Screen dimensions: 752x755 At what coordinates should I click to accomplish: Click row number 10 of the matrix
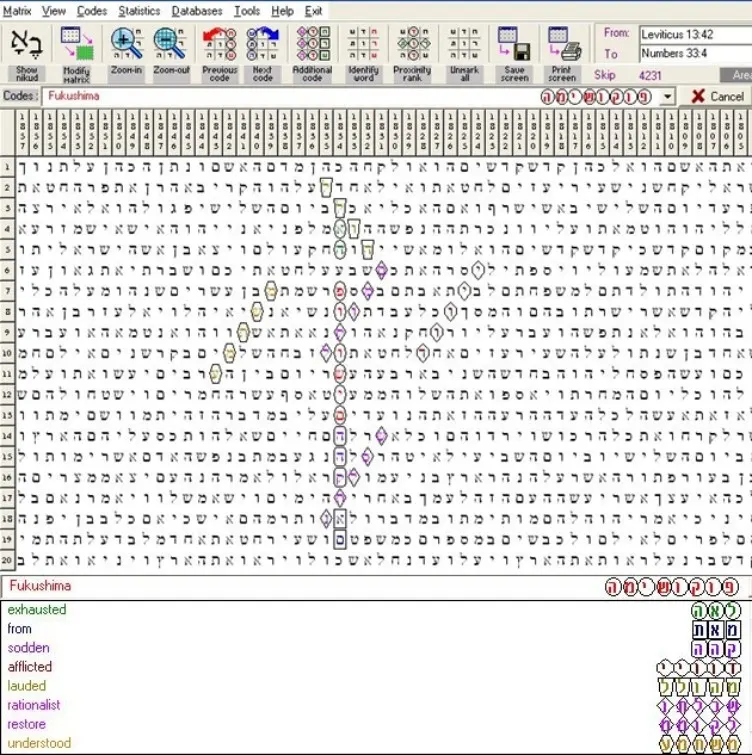7,353
